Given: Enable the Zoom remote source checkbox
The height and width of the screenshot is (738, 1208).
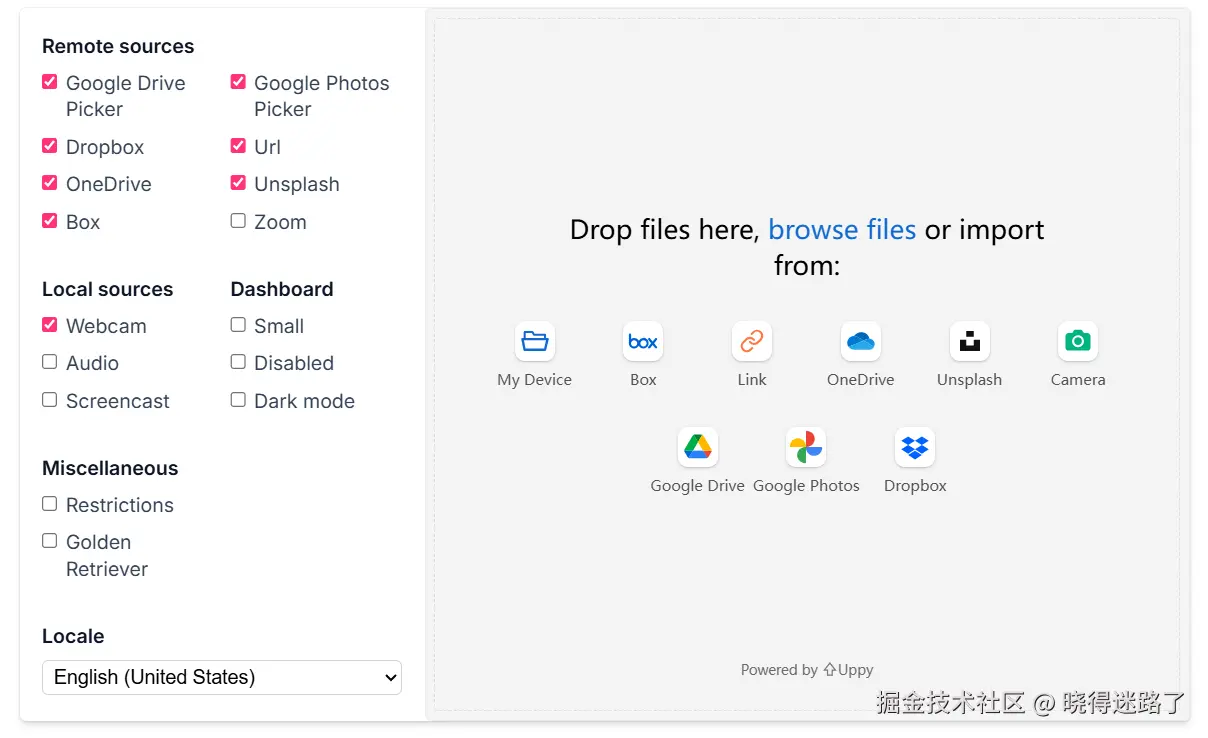Looking at the screenshot, I should click(238, 221).
